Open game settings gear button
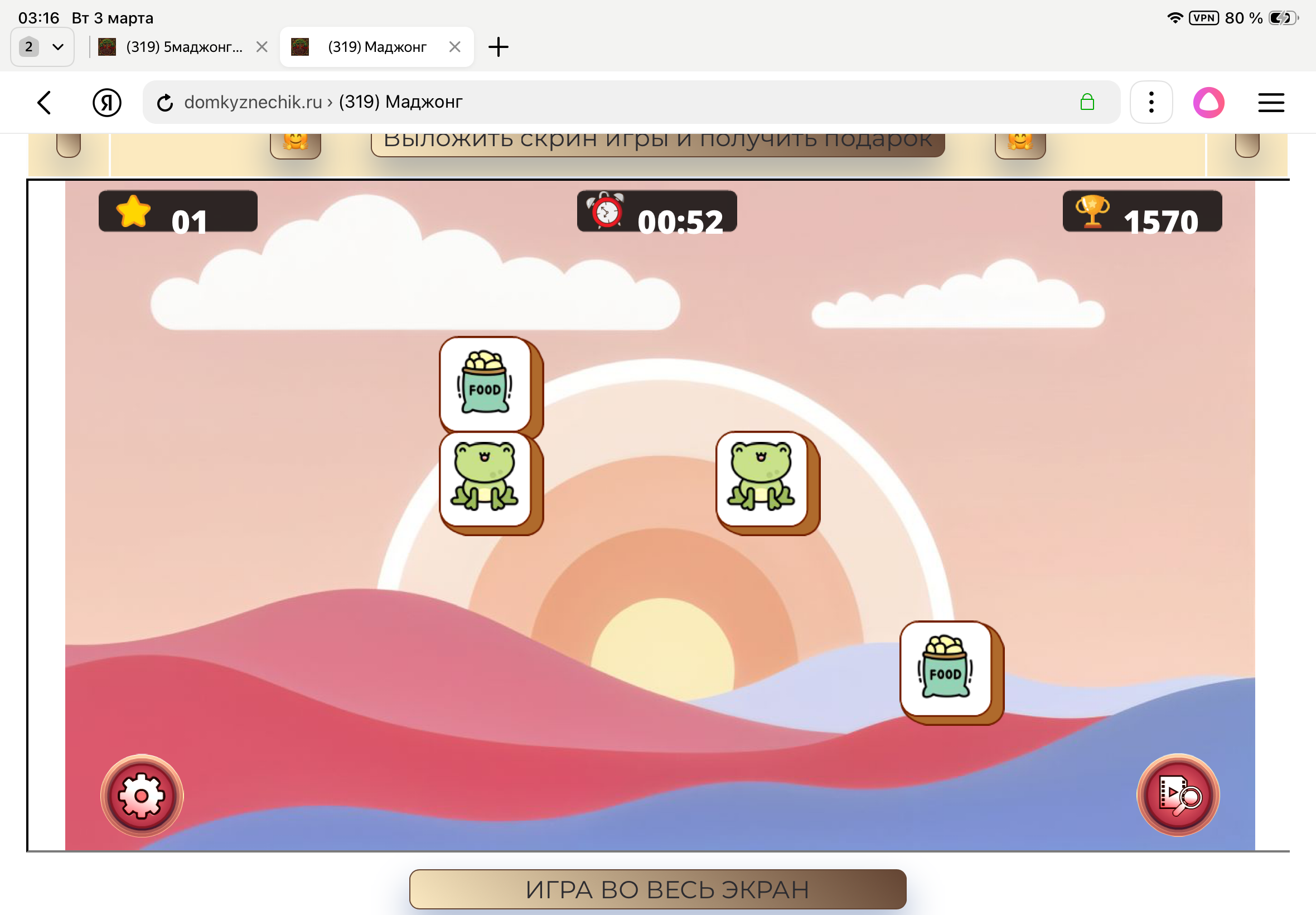1316x915 pixels. pos(142,795)
